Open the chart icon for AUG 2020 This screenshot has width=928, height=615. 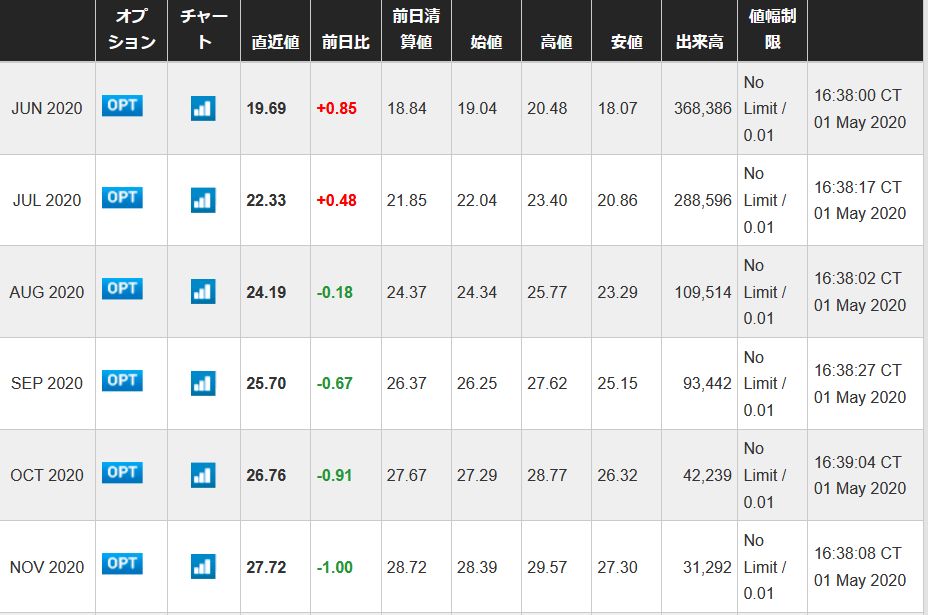coord(203,292)
